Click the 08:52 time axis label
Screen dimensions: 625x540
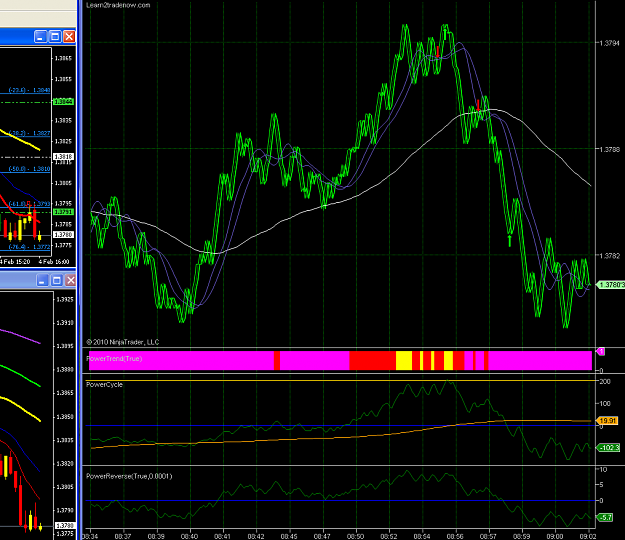[389, 536]
